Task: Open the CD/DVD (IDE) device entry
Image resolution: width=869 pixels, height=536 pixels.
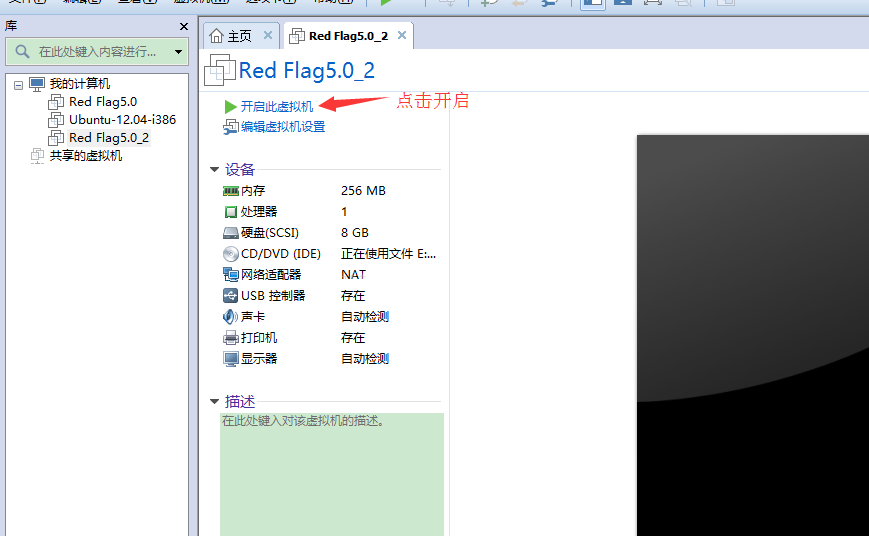Action: [280, 254]
